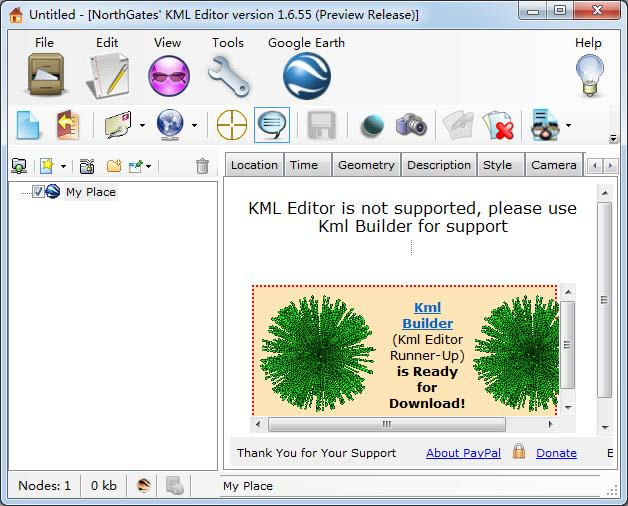
Task: Click horizontal scrollbar right arrow
Action: click(x=551, y=424)
